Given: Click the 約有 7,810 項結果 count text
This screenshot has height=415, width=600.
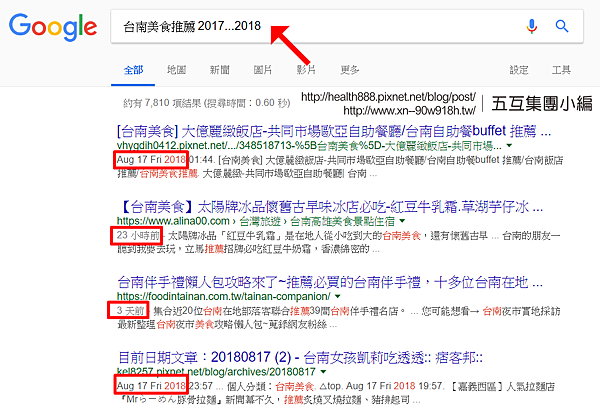Looking at the screenshot, I should pyautogui.click(x=207, y=103).
